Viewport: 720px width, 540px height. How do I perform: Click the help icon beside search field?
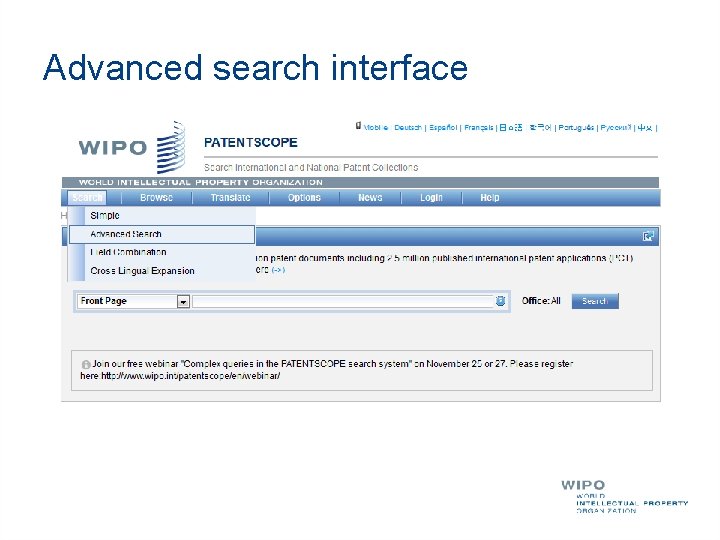tap(501, 301)
